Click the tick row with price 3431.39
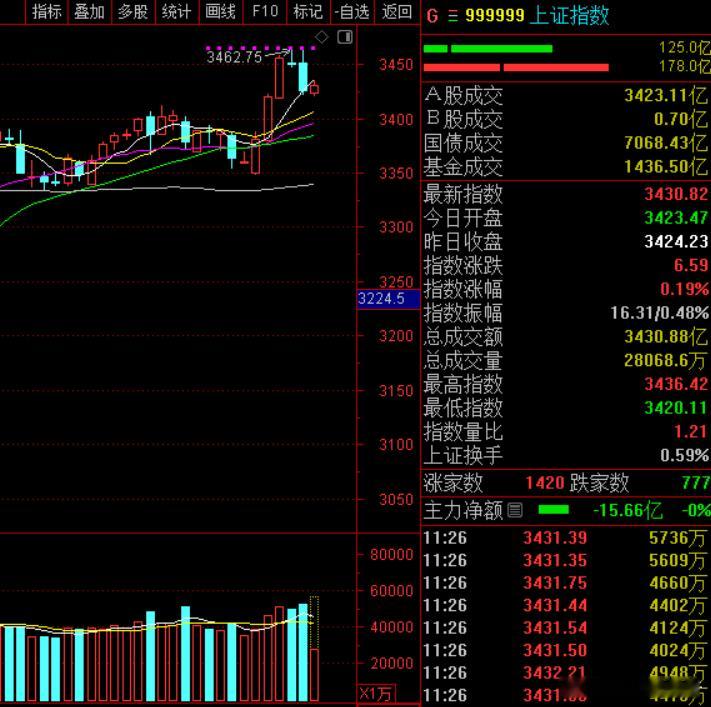The height and width of the screenshot is (707, 711). 565,538
